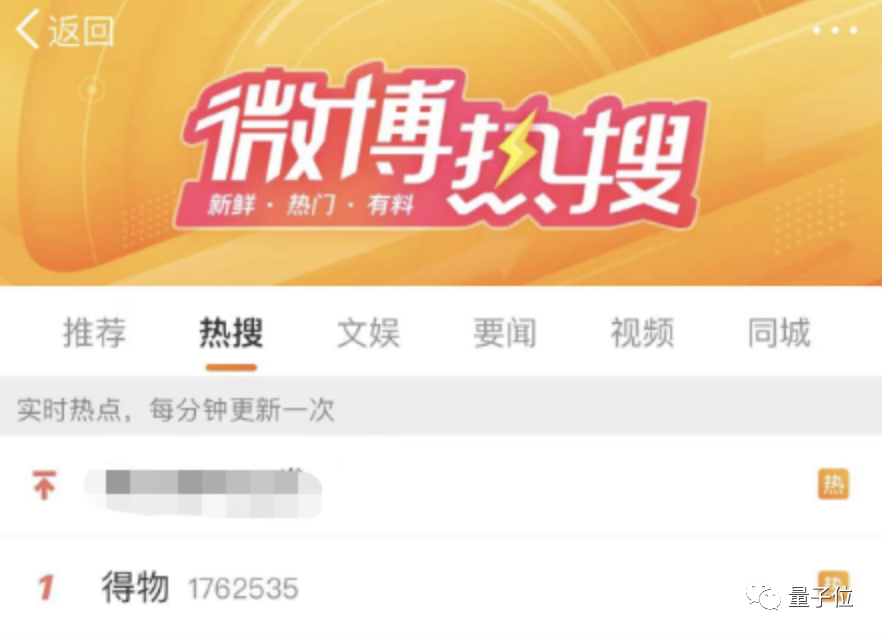Tap the orange 热 badge on pinned topic

point(833,484)
